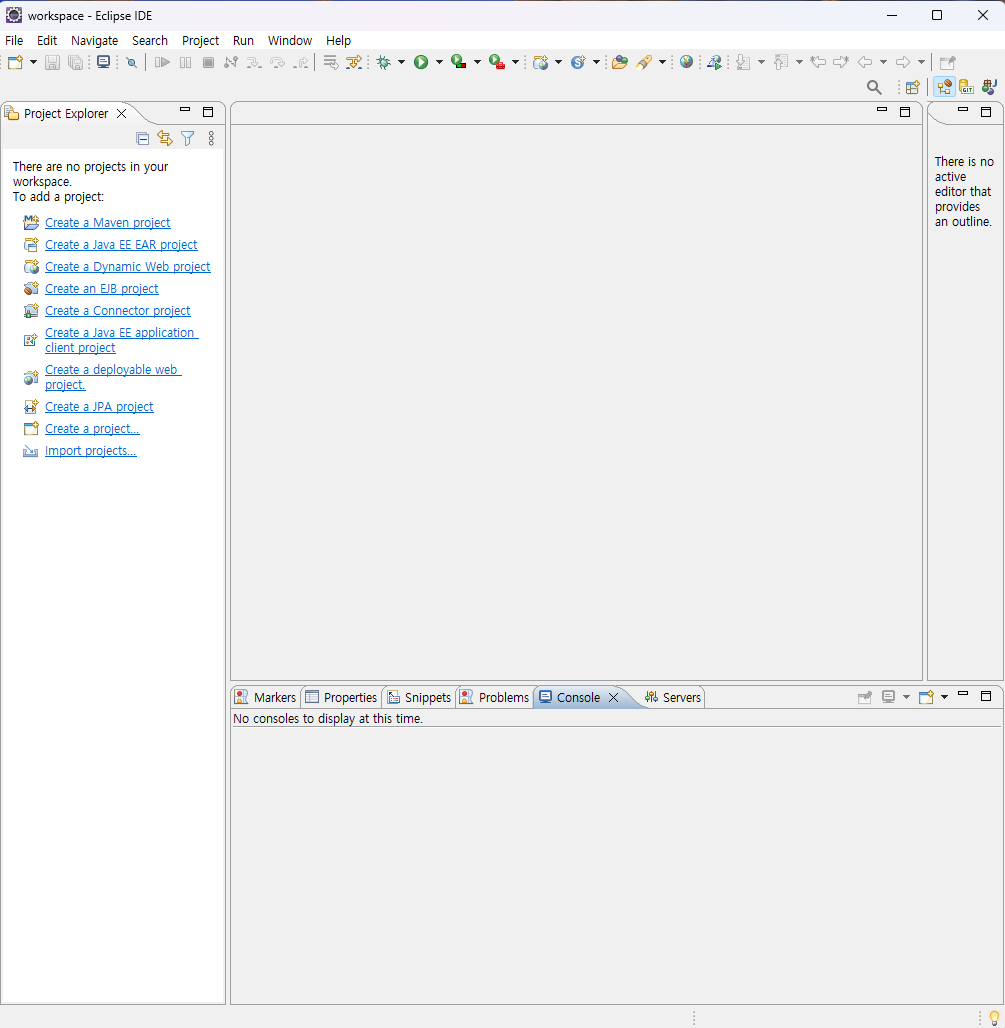Click the Coverage launch icon

[x=459, y=62]
